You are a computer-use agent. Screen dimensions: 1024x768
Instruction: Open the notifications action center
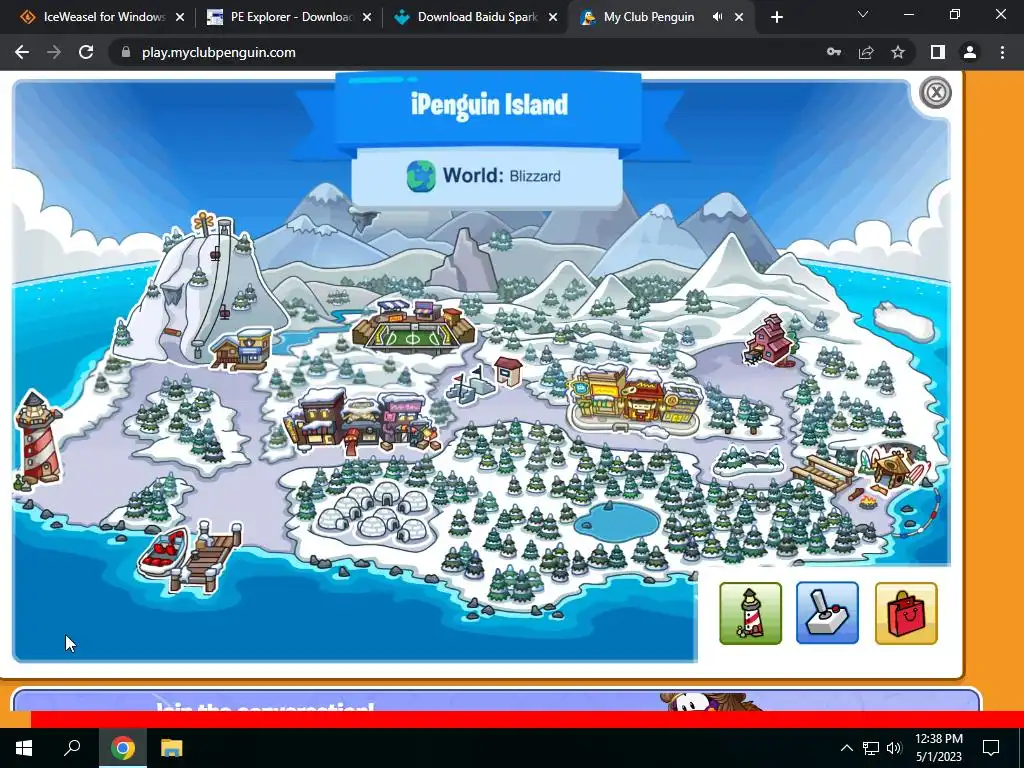pyautogui.click(x=991, y=748)
